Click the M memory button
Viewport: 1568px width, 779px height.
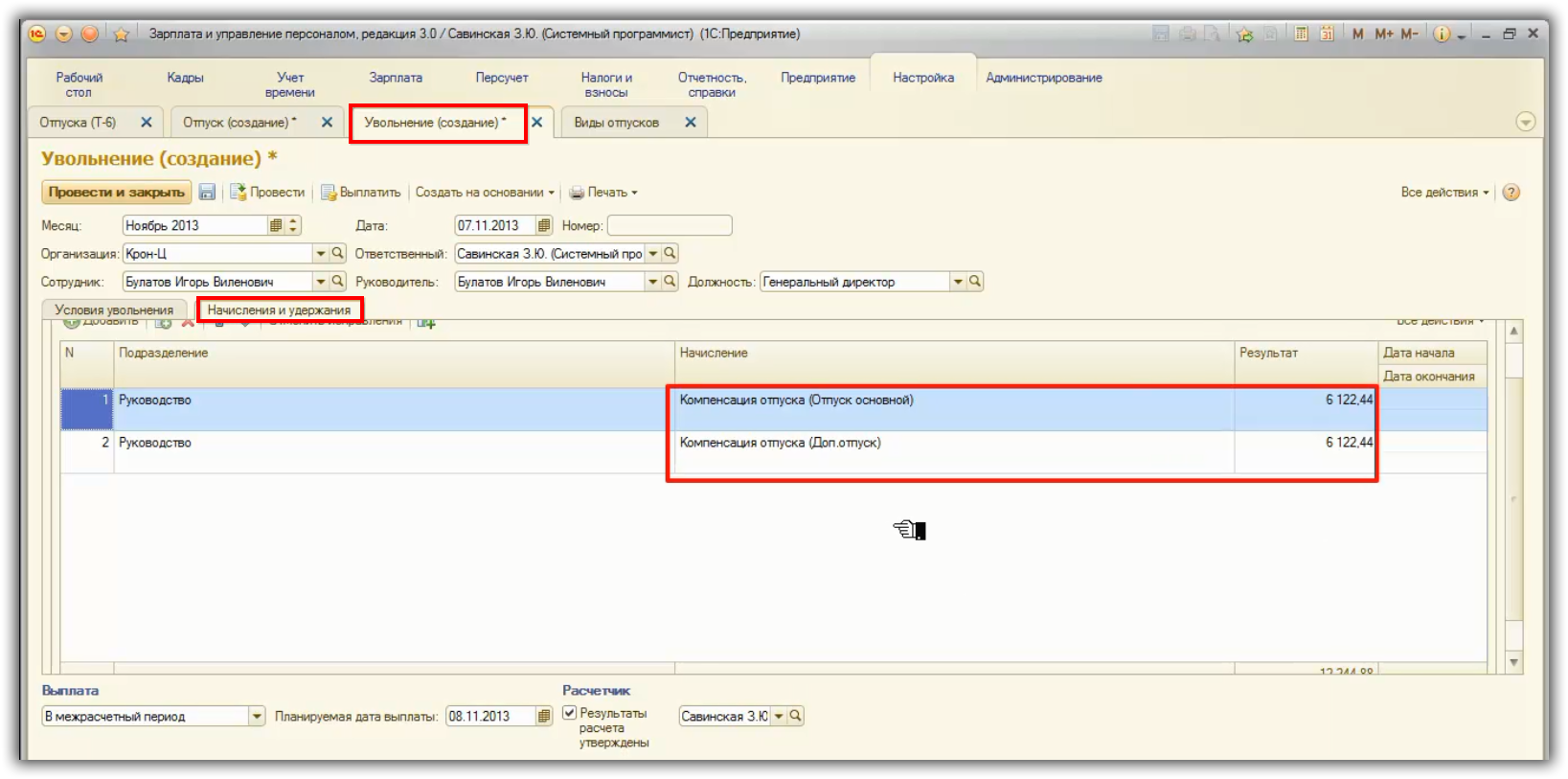[1358, 34]
